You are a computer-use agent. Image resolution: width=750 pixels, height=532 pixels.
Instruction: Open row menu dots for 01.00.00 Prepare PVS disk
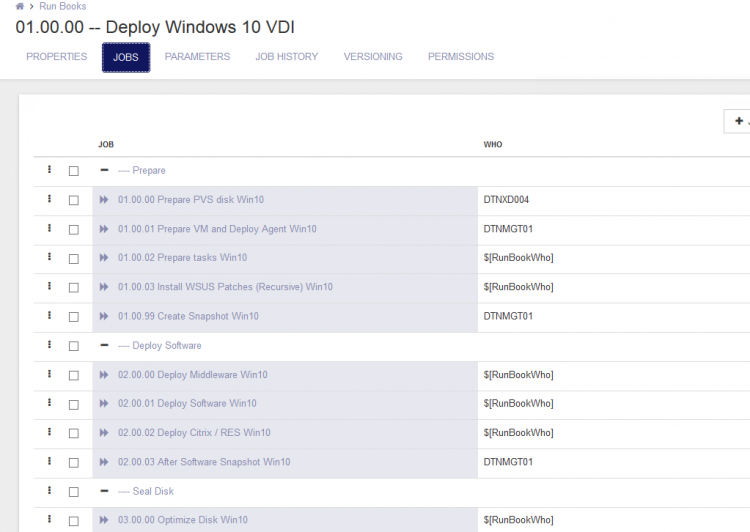coord(49,199)
